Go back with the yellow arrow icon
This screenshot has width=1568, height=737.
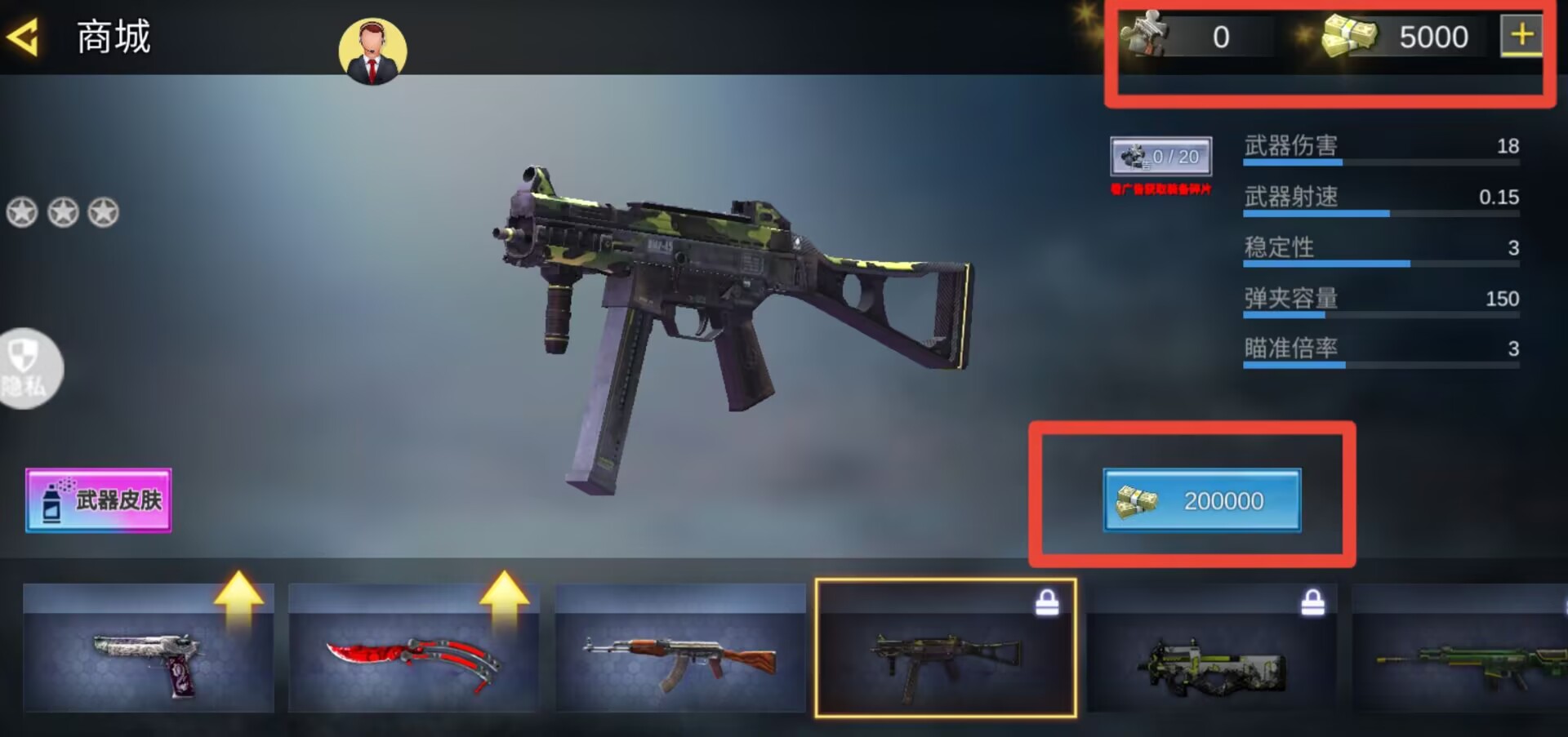click(x=22, y=37)
